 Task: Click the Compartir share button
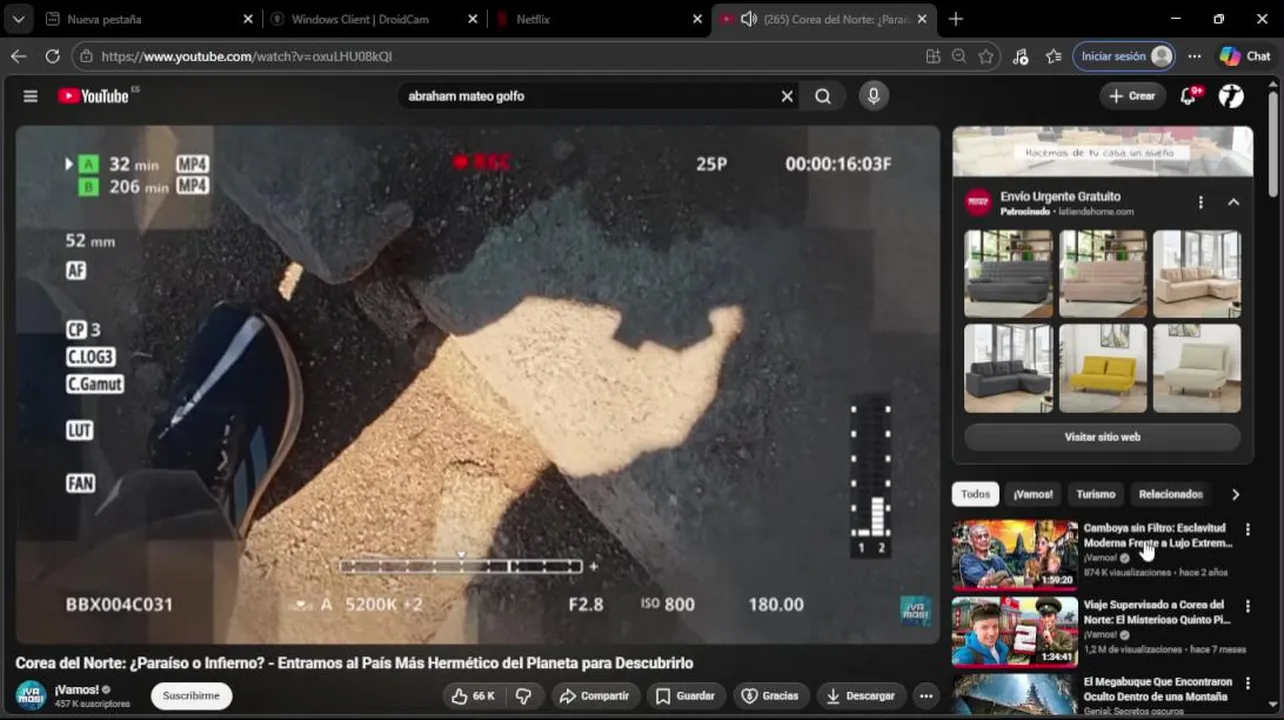[595, 696]
